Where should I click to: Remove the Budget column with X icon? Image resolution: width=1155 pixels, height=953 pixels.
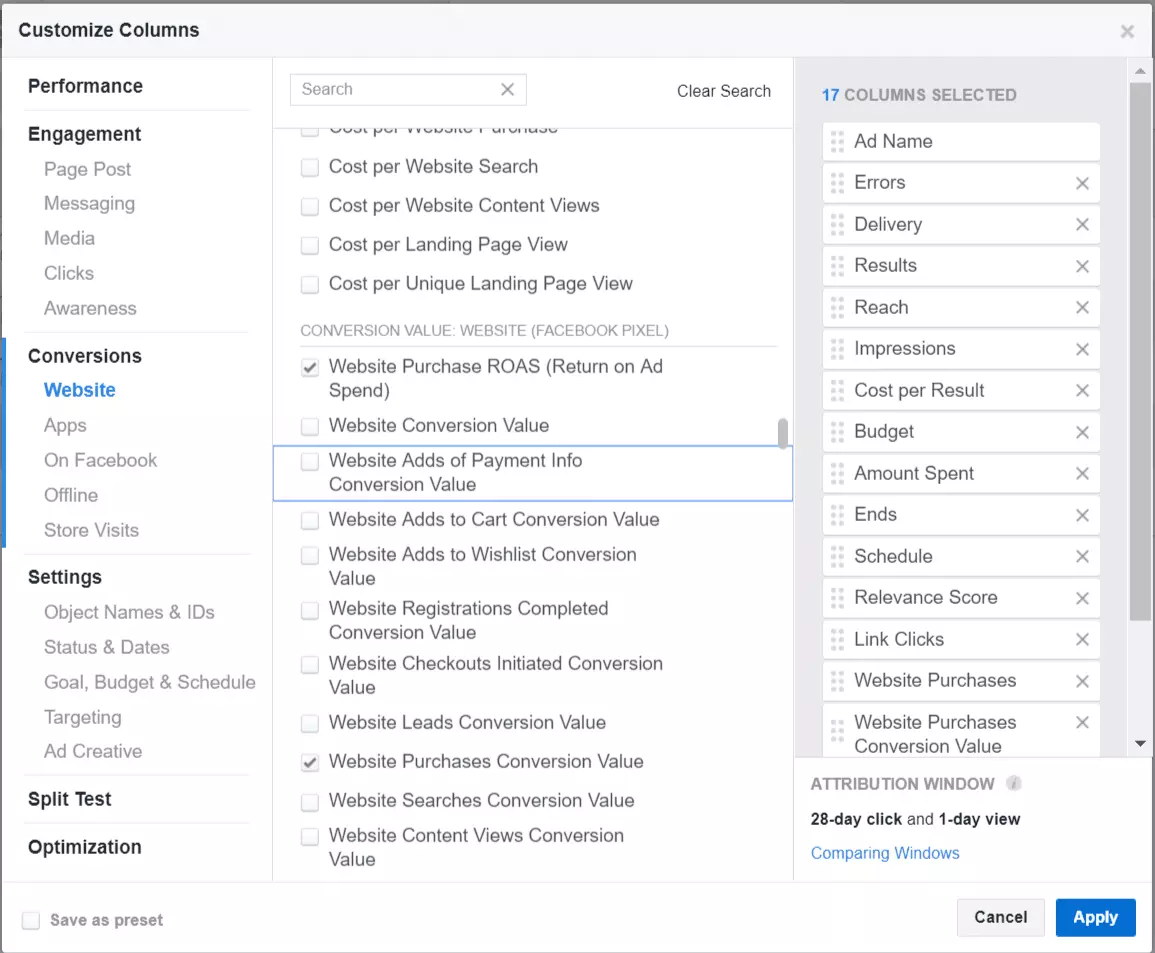coord(1082,433)
